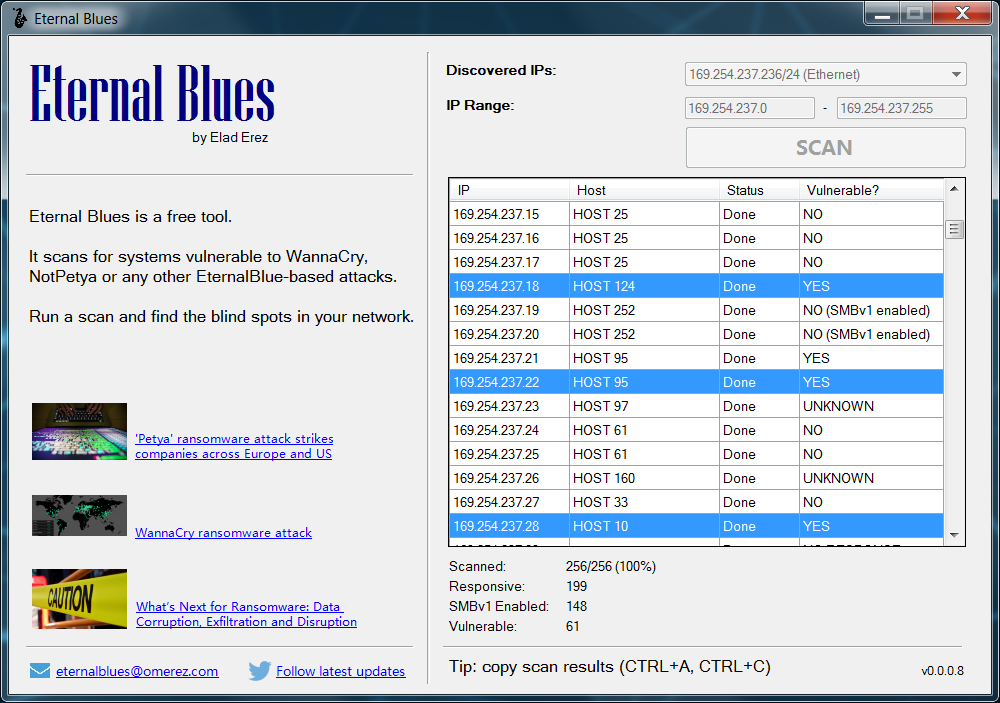Sort results by the Host column header
The image size is (1000, 703).
point(644,190)
